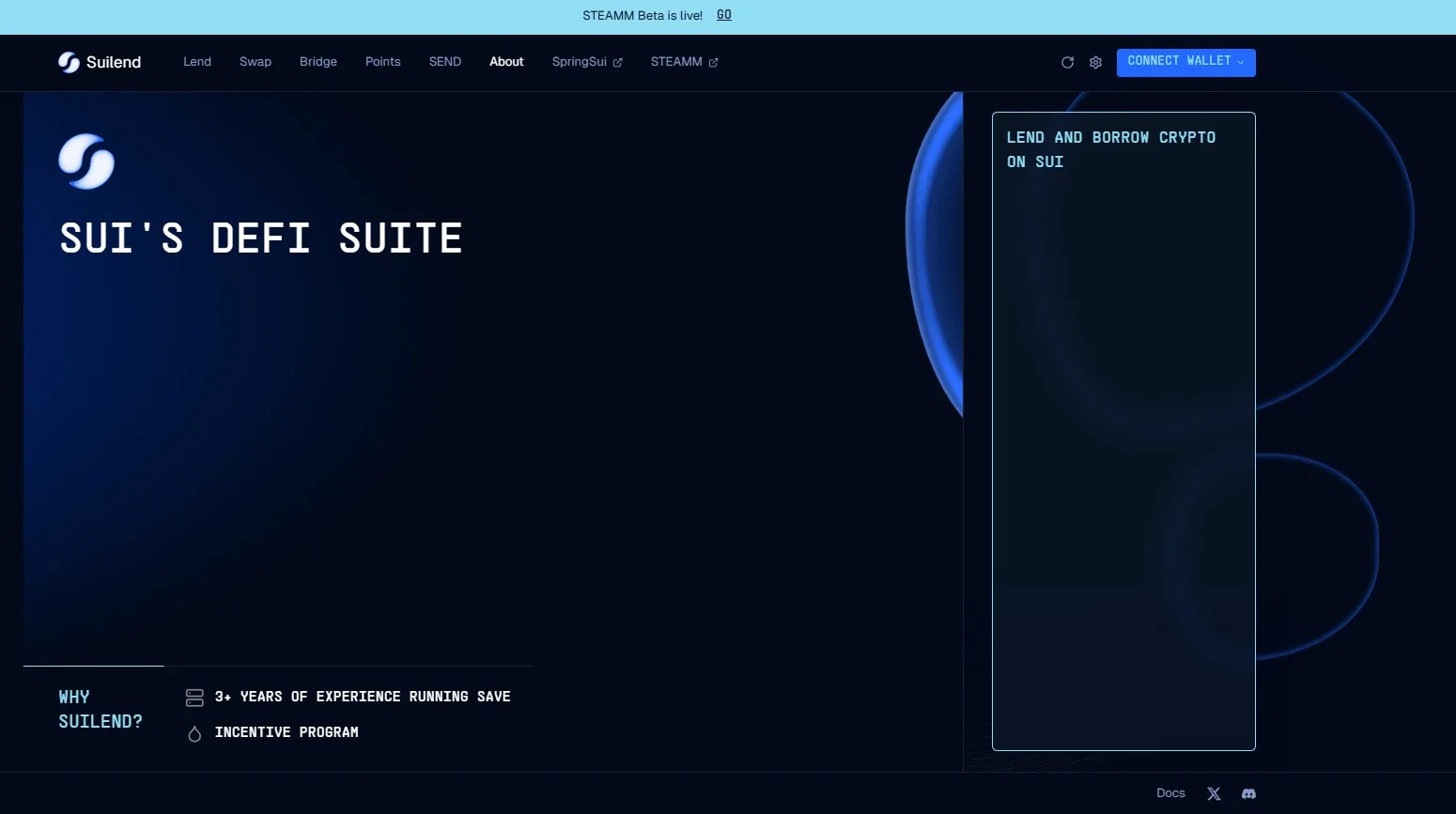Open the STEAMM external link

coord(684,62)
